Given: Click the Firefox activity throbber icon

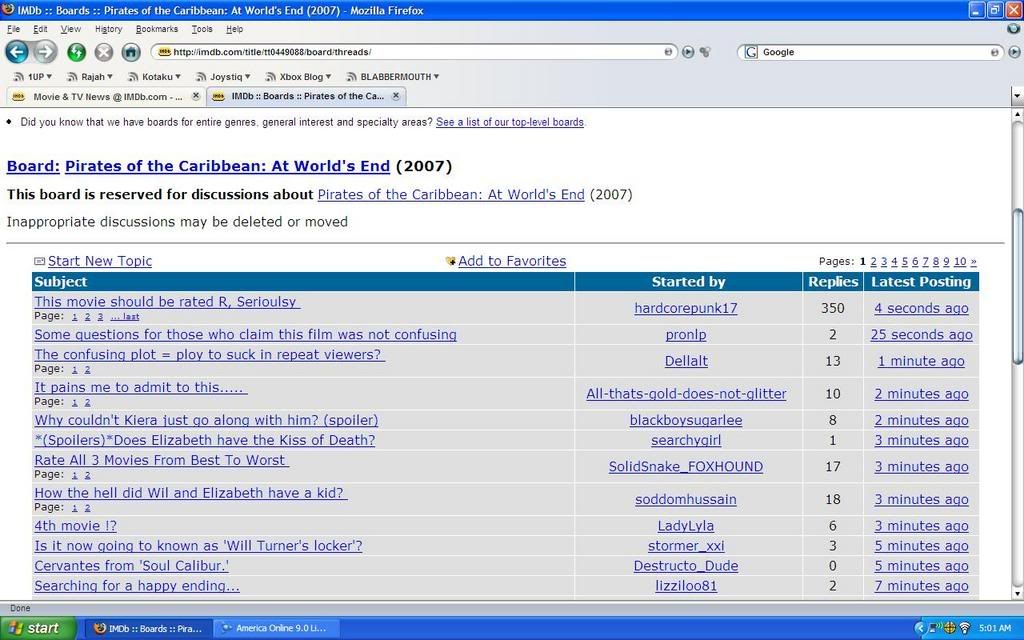Looking at the screenshot, I should pos(1014,29).
